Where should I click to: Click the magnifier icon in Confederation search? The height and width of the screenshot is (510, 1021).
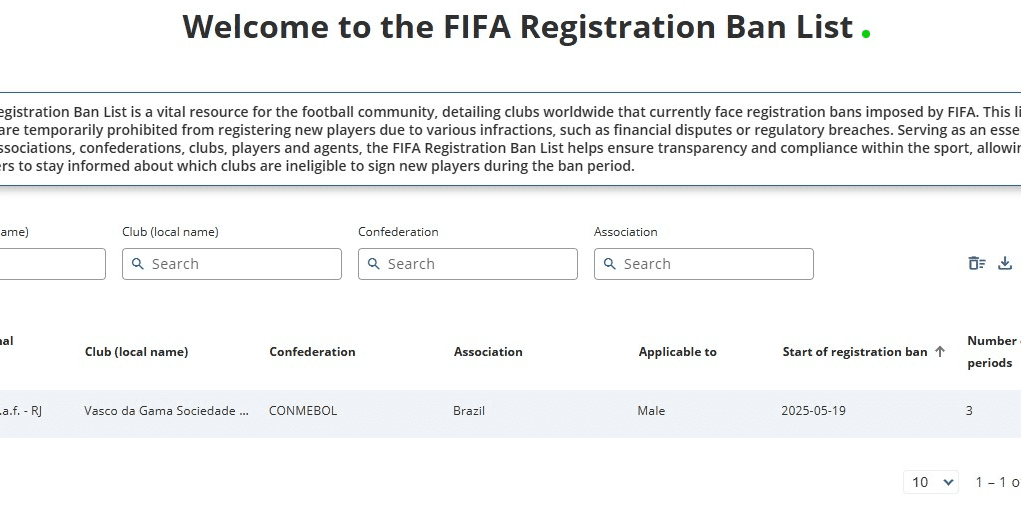pos(373,264)
